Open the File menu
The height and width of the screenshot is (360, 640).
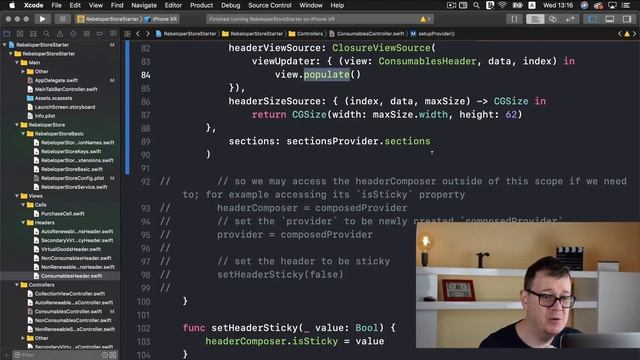[x=56, y=5]
